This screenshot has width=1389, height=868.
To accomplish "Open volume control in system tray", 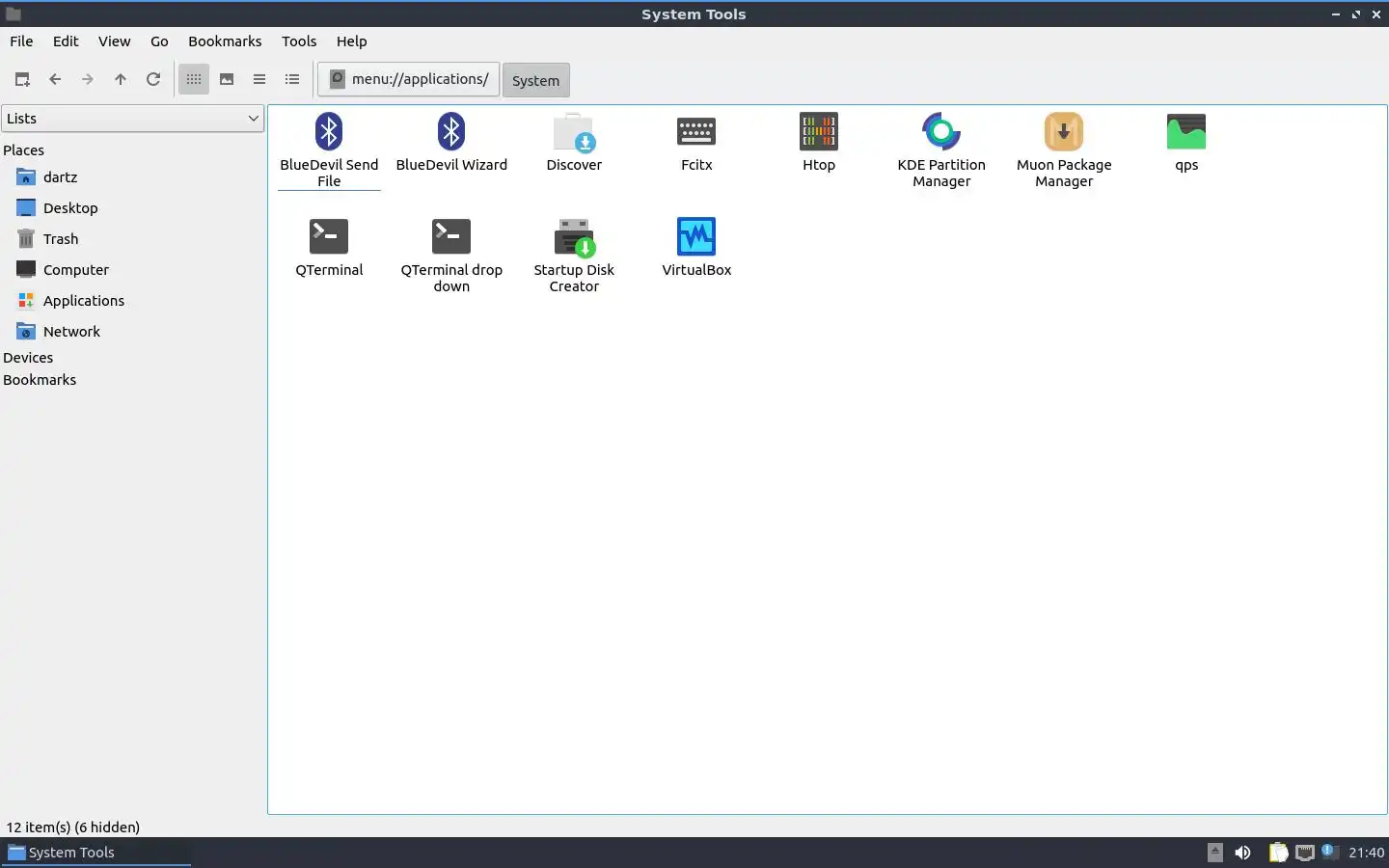I will pyautogui.click(x=1243, y=853).
